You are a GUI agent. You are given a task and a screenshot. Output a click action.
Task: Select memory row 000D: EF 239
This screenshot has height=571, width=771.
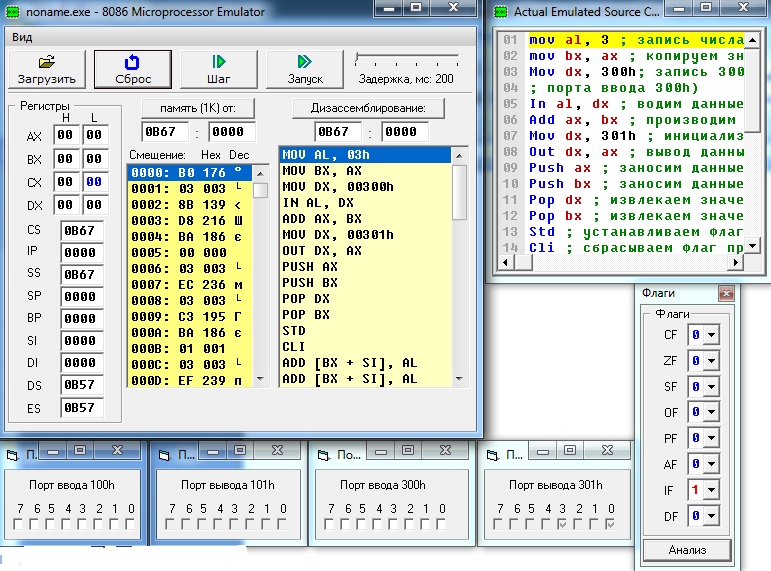[190, 381]
